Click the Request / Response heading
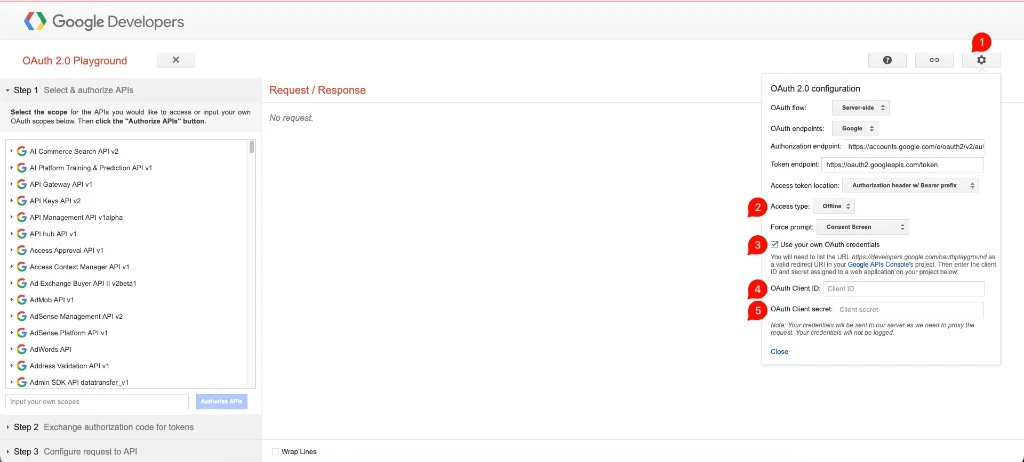The width and height of the screenshot is (1024, 462). (x=317, y=90)
